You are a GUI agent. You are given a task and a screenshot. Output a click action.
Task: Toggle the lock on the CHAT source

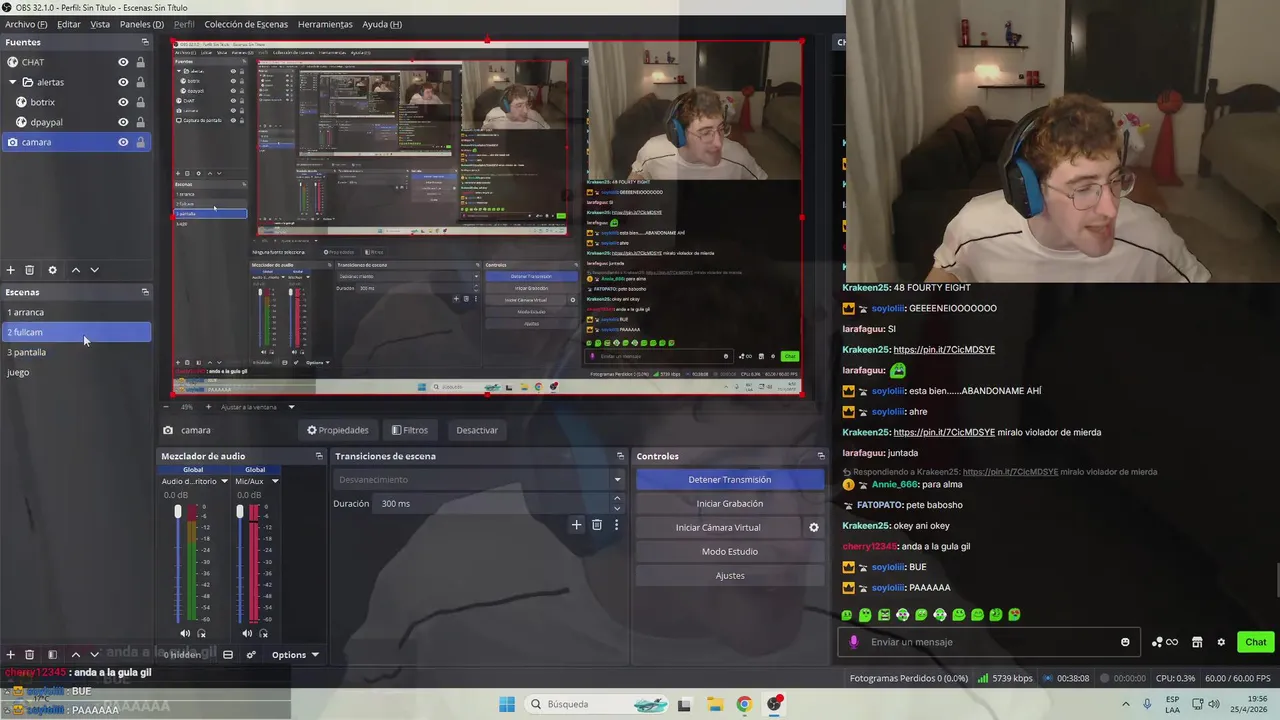click(x=140, y=62)
